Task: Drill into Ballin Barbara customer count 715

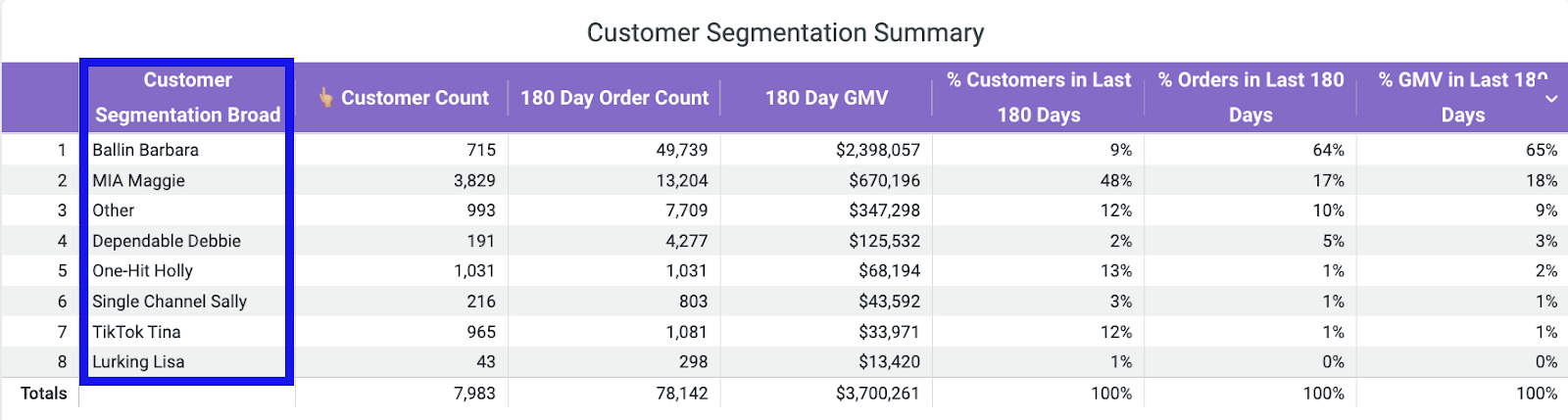Action: [x=480, y=150]
